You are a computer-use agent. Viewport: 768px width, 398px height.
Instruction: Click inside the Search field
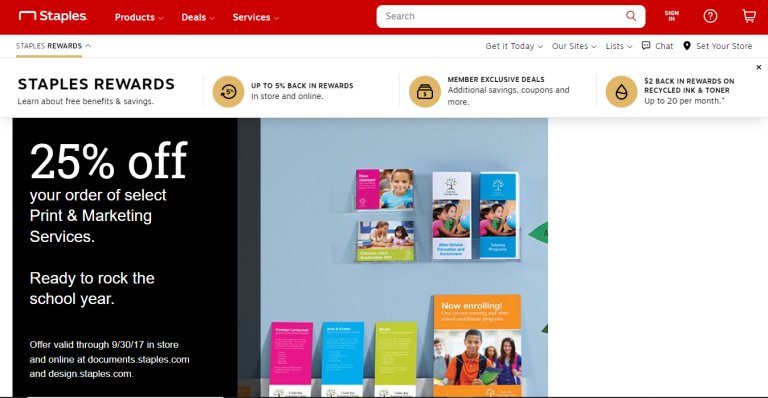(x=504, y=16)
